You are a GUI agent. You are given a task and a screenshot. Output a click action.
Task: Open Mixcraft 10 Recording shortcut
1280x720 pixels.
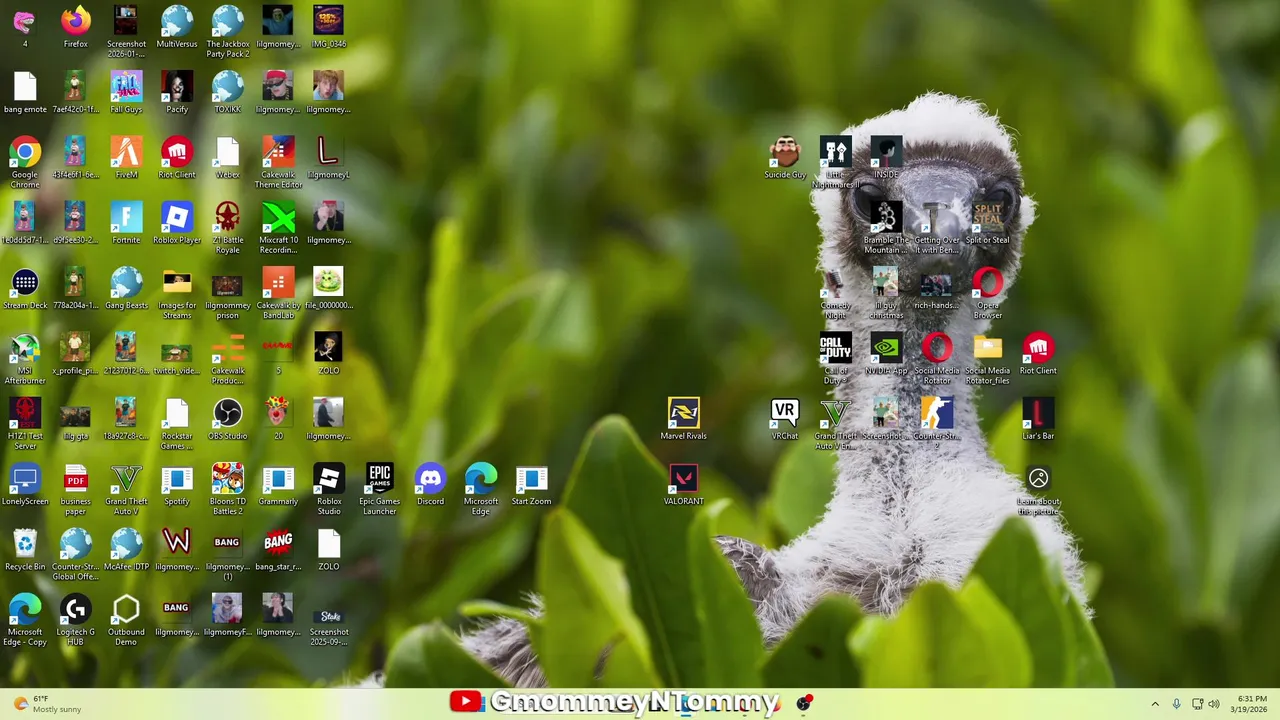pyautogui.click(x=278, y=228)
